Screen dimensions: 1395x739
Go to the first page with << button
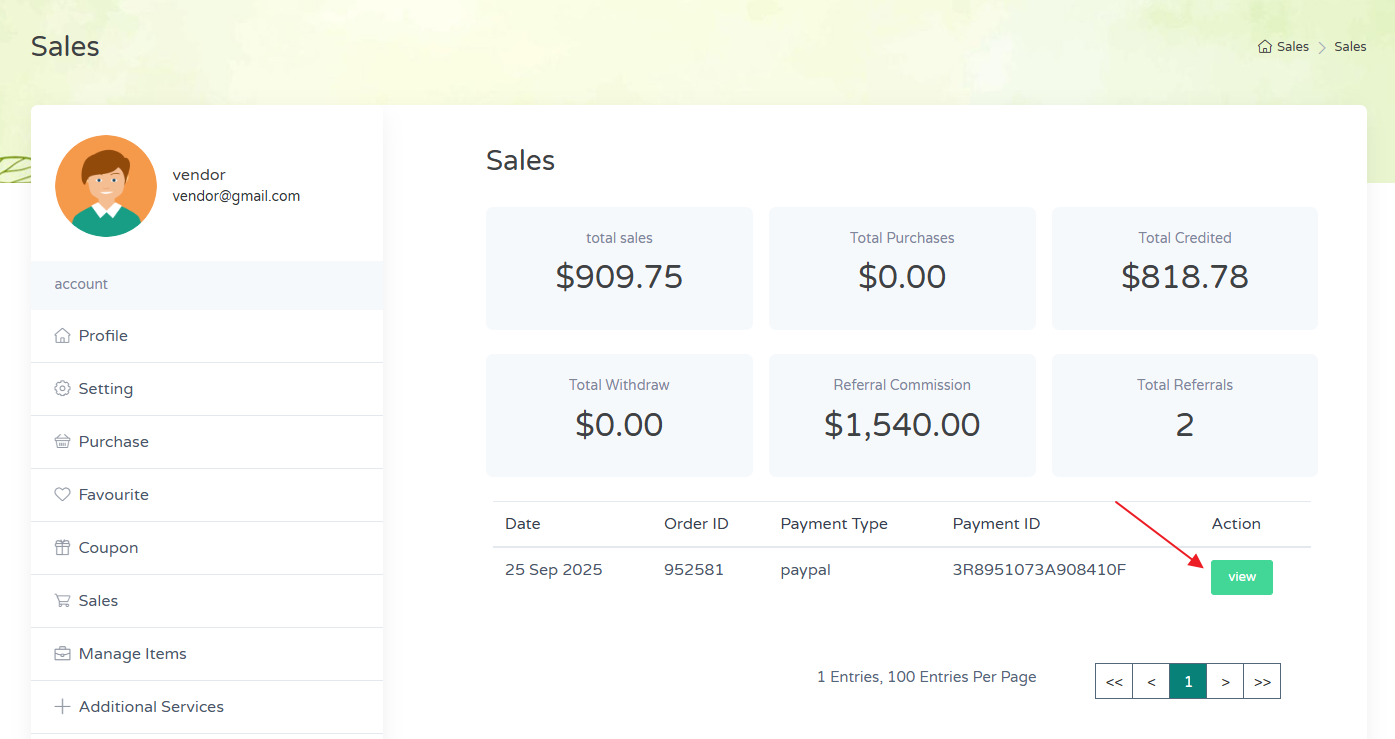tap(1114, 682)
